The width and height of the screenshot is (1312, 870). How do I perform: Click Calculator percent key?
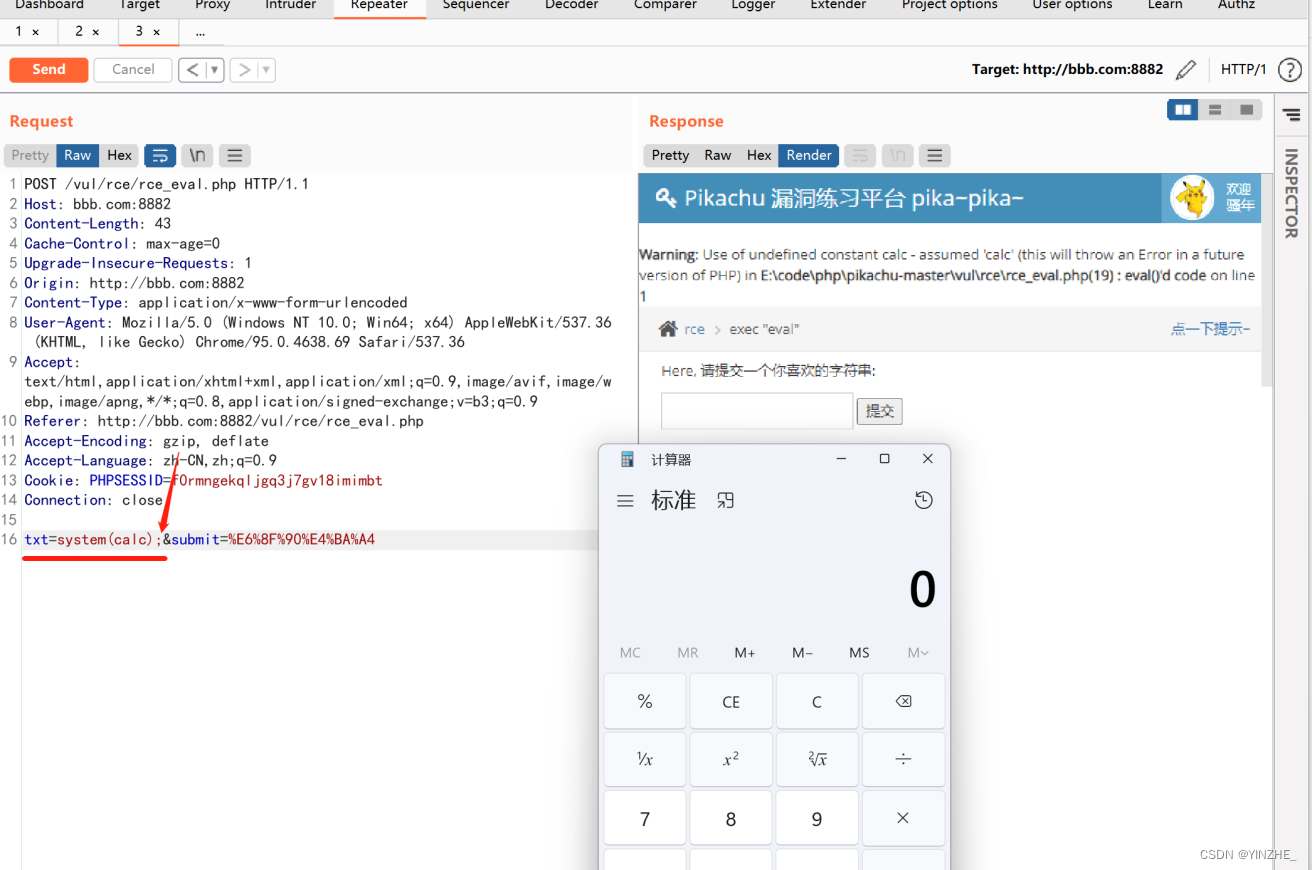point(645,702)
